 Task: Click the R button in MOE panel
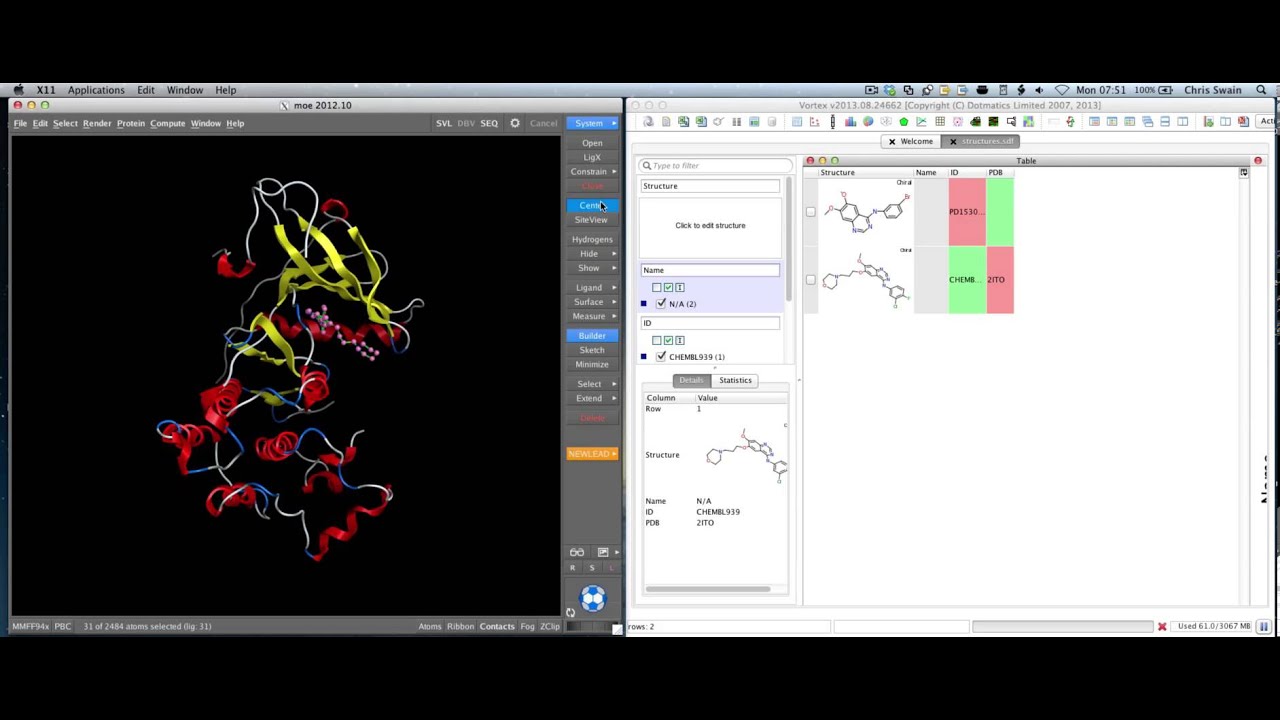(573, 568)
